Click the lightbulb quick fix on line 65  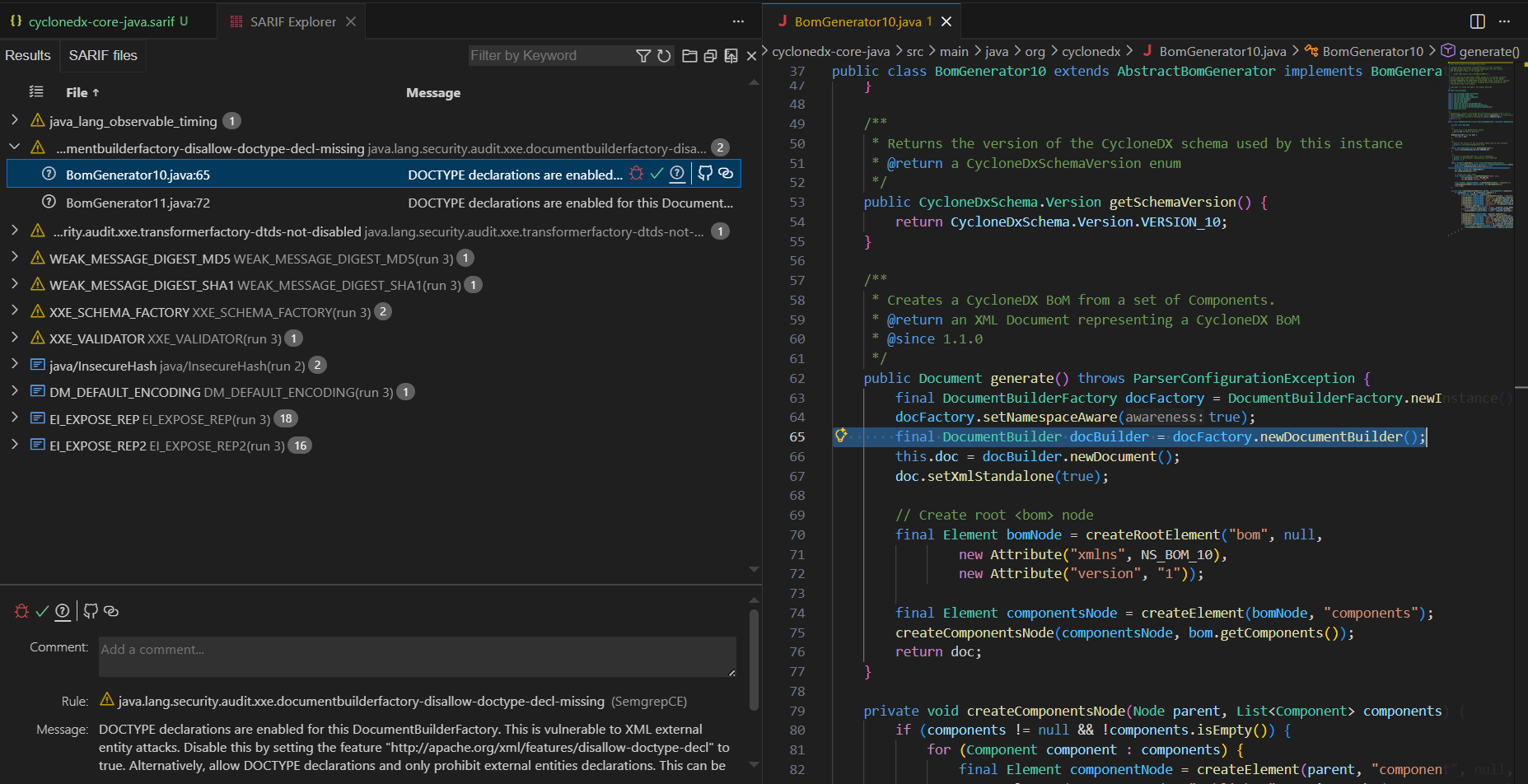pos(841,436)
